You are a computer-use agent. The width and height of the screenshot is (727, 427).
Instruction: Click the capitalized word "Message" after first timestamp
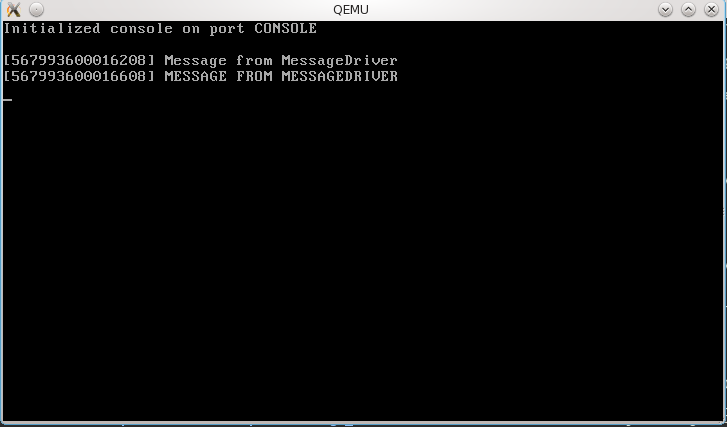(x=196, y=61)
